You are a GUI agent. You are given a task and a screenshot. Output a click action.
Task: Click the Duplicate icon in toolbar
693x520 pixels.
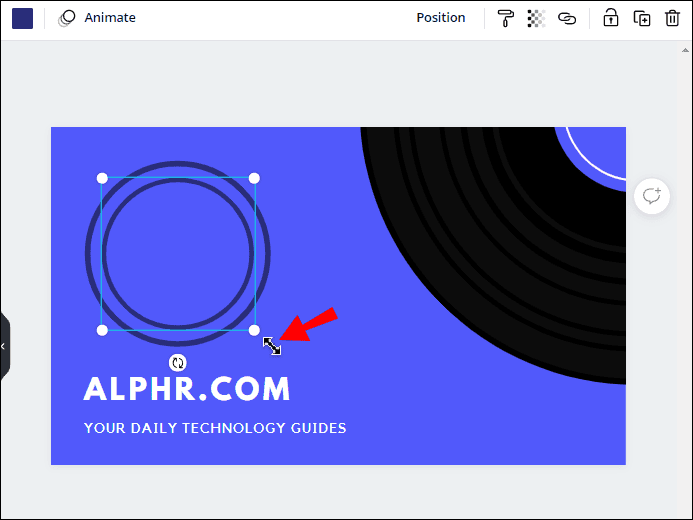pyautogui.click(x=642, y=18)
